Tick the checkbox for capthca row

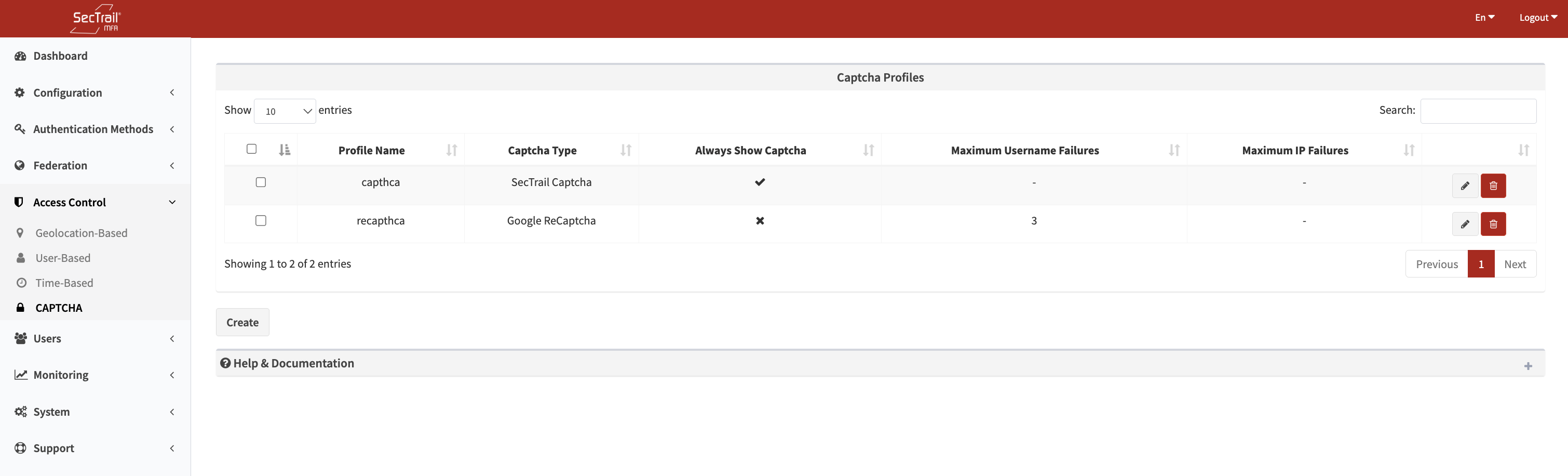261,182
